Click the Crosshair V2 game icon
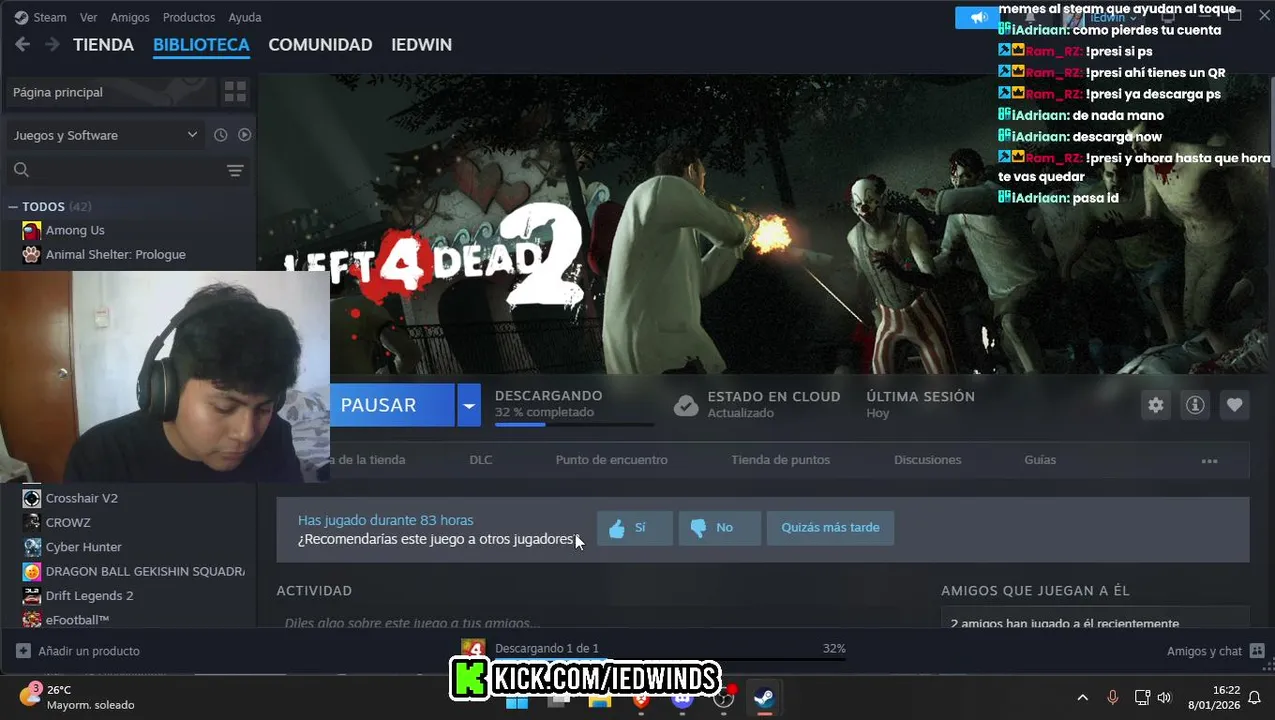The image size is (1275, 720). coord(31,498)
